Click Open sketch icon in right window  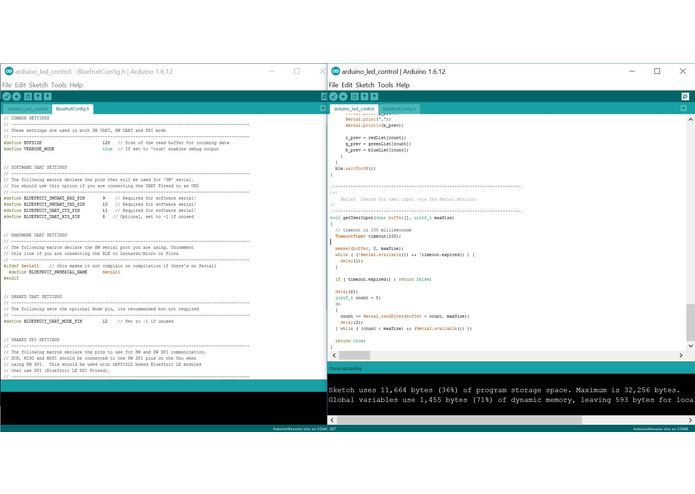coord(364,97)
